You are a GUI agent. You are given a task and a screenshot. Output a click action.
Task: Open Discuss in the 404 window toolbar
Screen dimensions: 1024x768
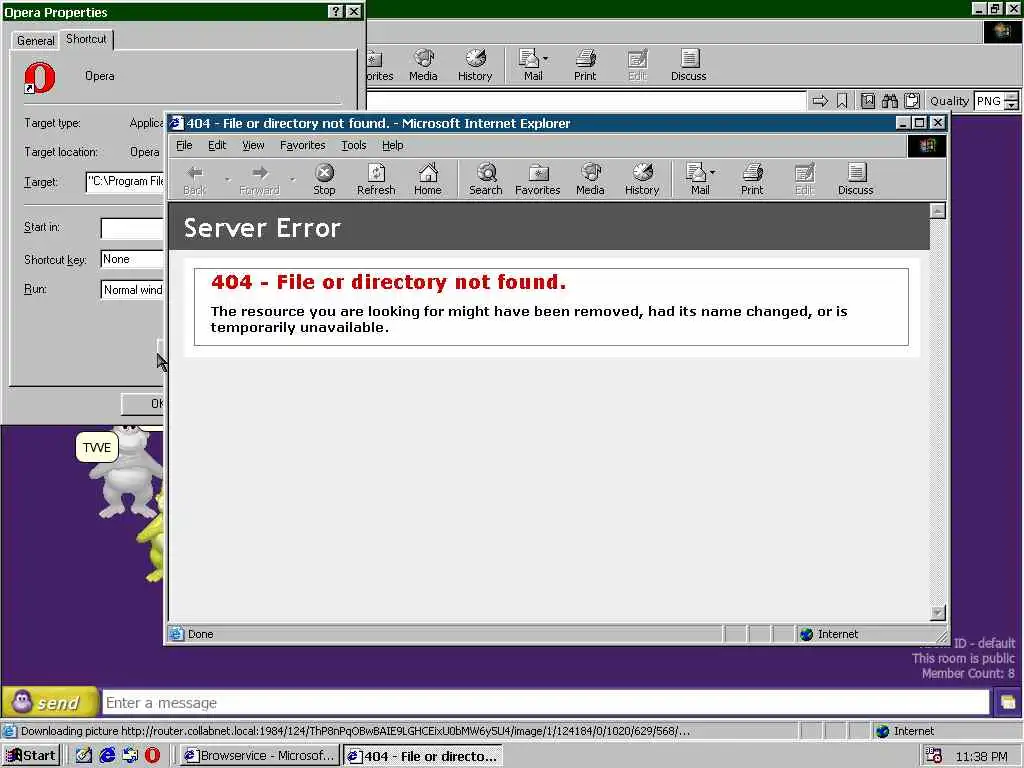856,179
